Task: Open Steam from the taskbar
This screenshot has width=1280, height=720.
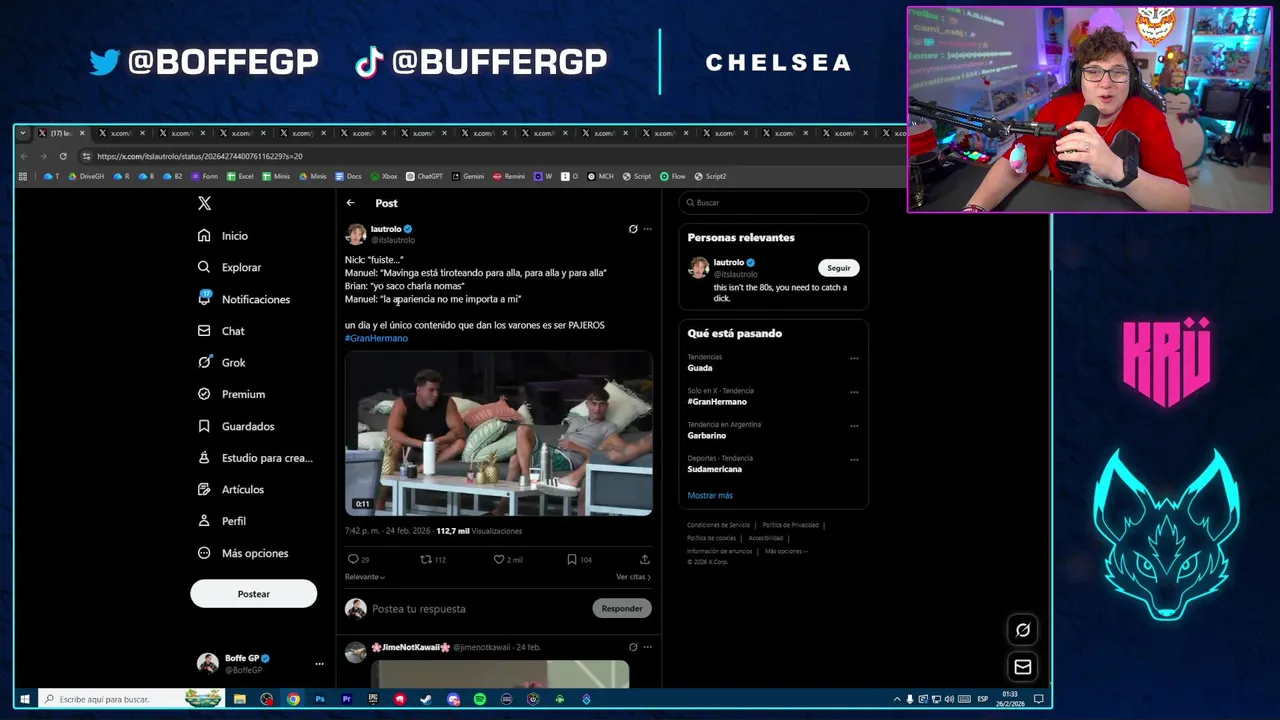Action: 427,699
